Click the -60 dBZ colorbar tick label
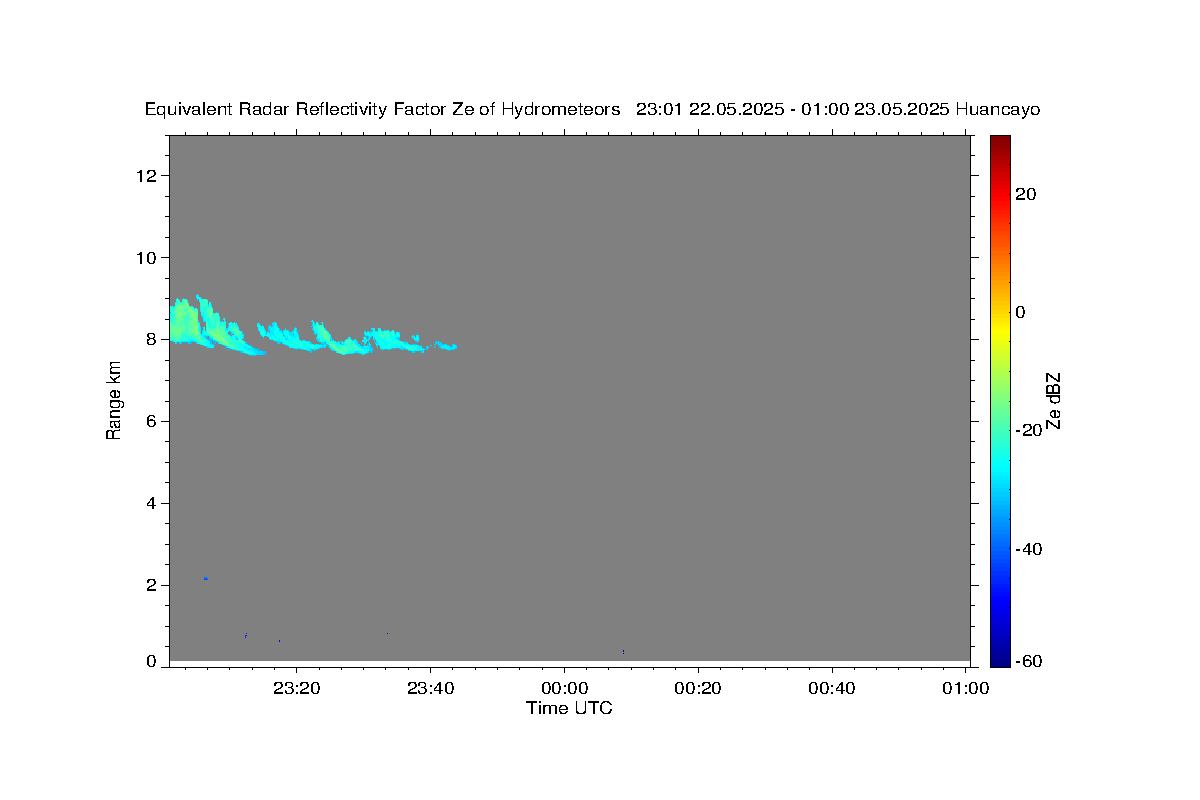 pos(1028,661)
